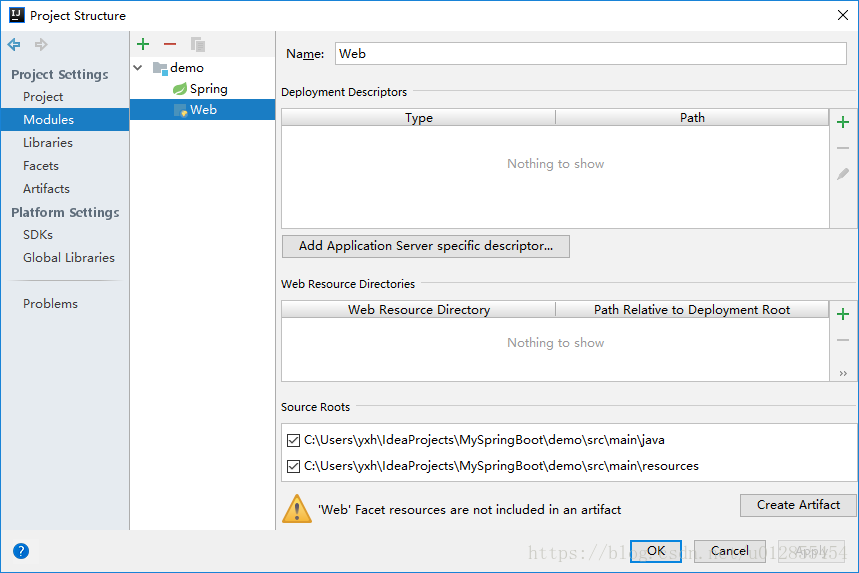Click the Apply button
This screenshot has width=859, height=573.
811,551
